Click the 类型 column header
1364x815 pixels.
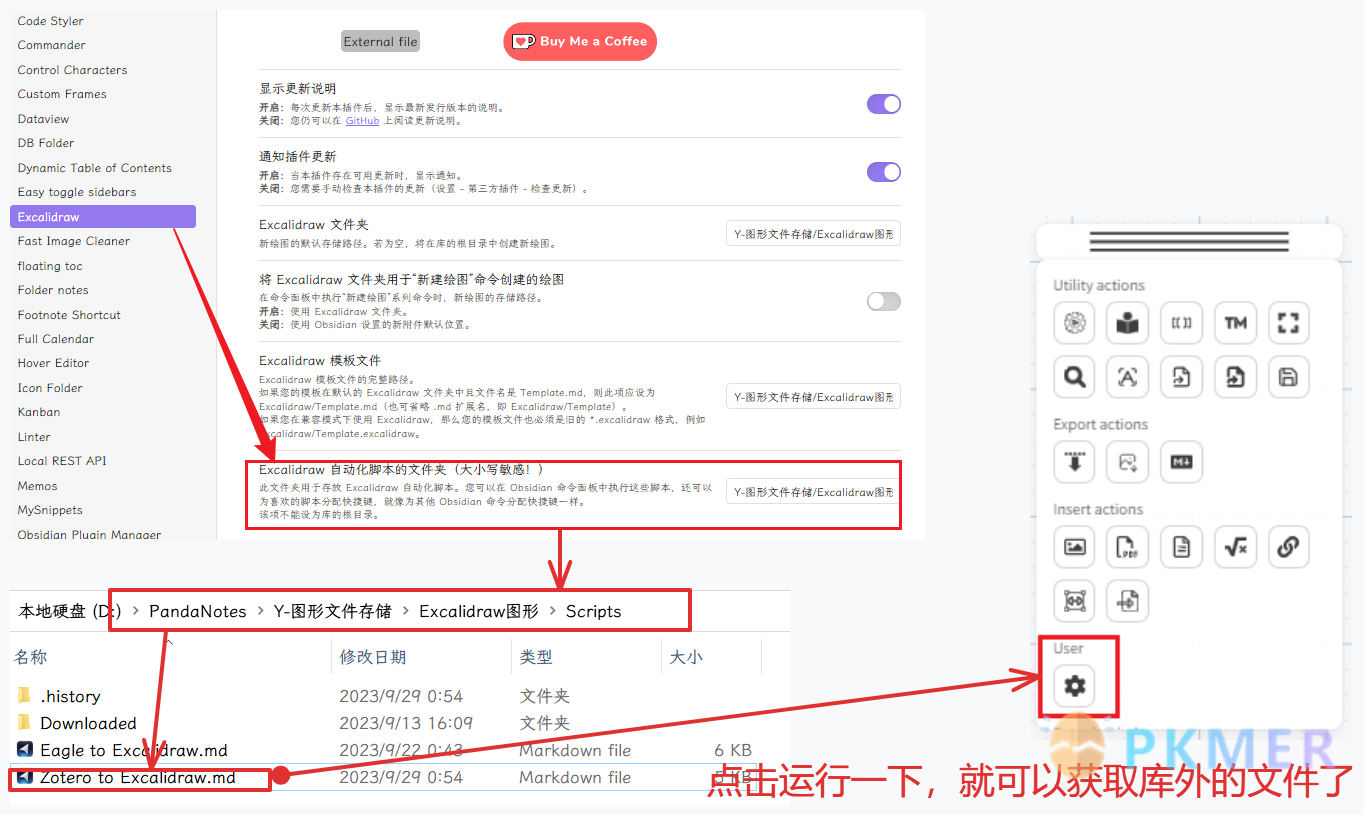click(x=536, y=657)
